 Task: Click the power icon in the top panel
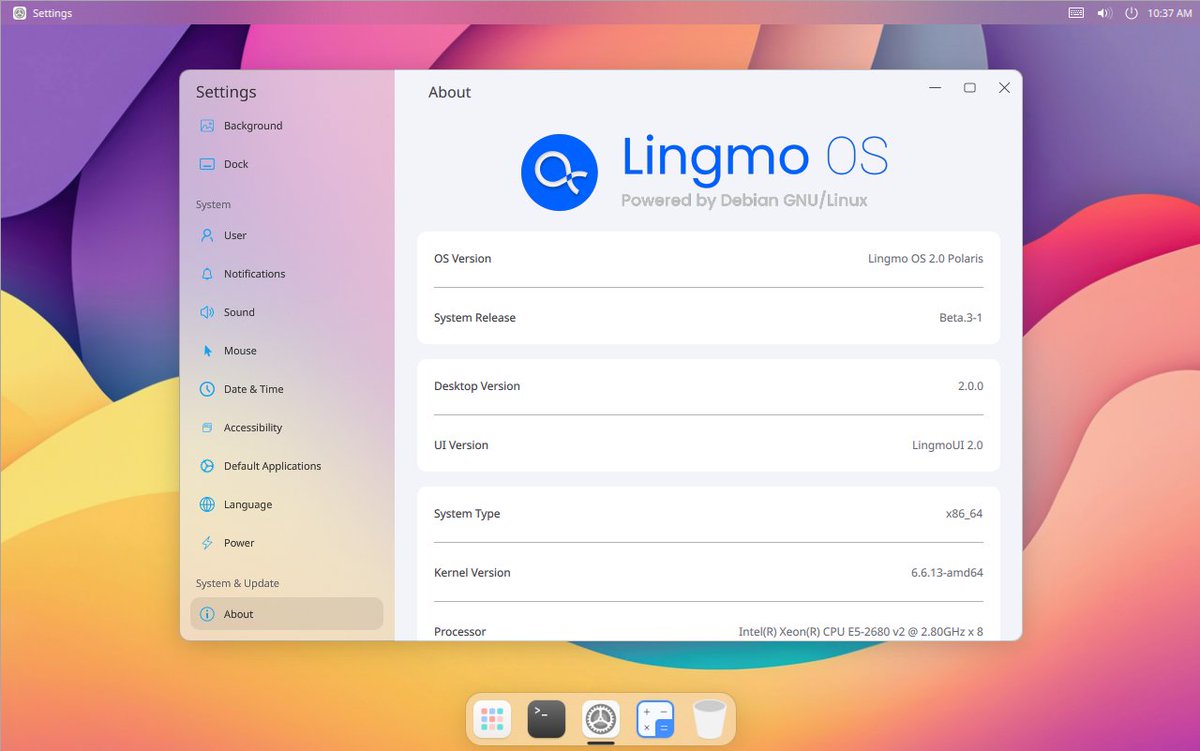tap(1132, 13)
